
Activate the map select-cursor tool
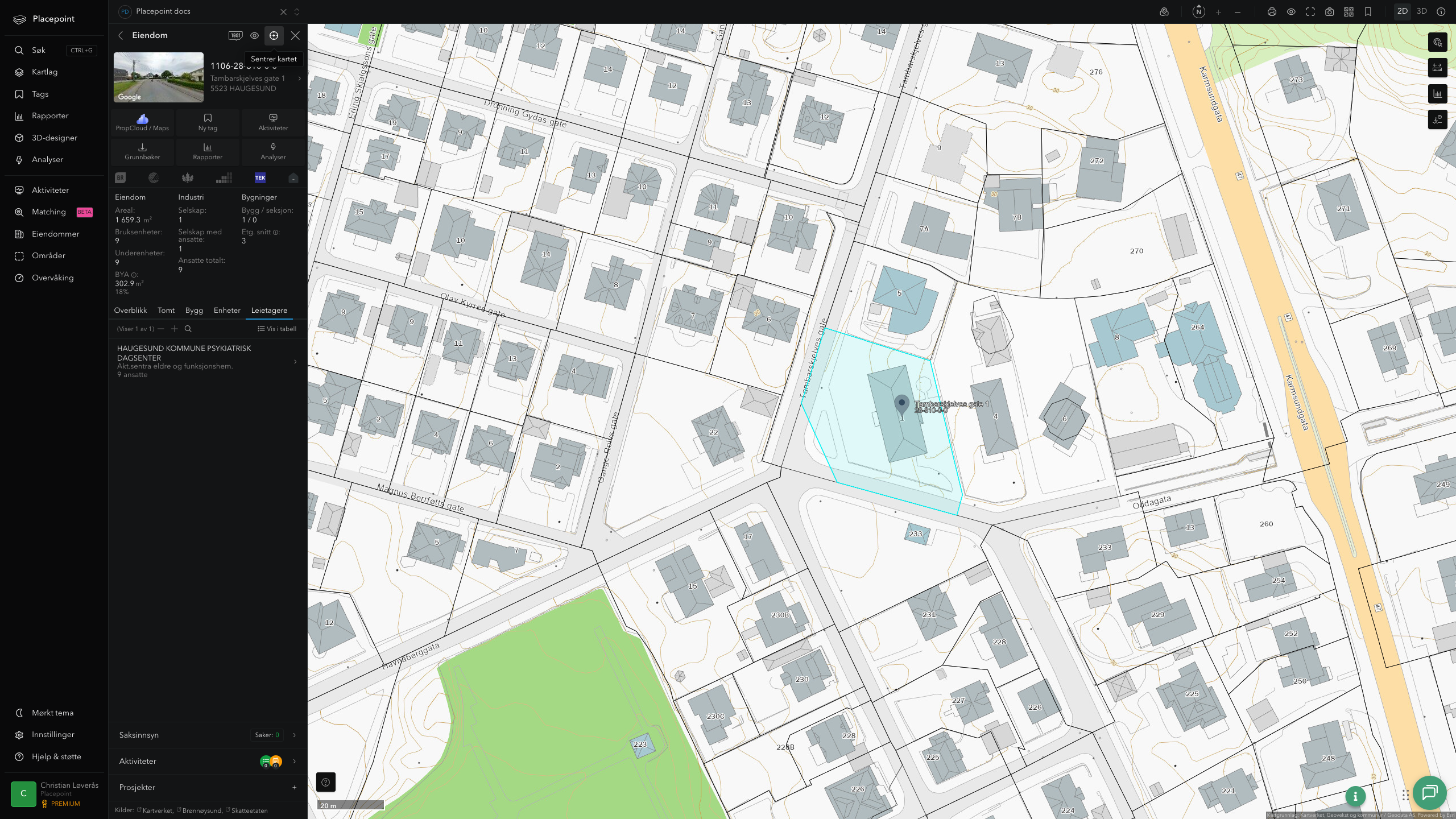click(1437, 42)
